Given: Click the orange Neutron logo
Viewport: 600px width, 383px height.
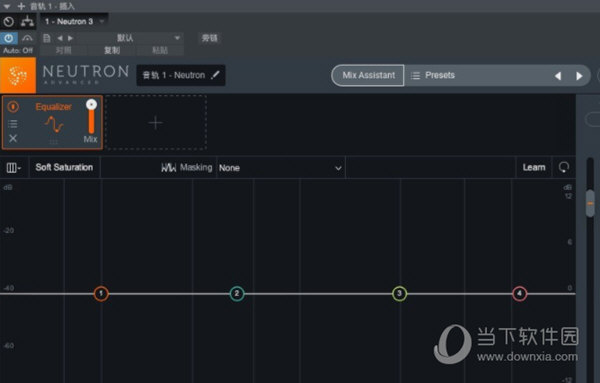Looking at the screenshot, I should (x=18, y=75).
